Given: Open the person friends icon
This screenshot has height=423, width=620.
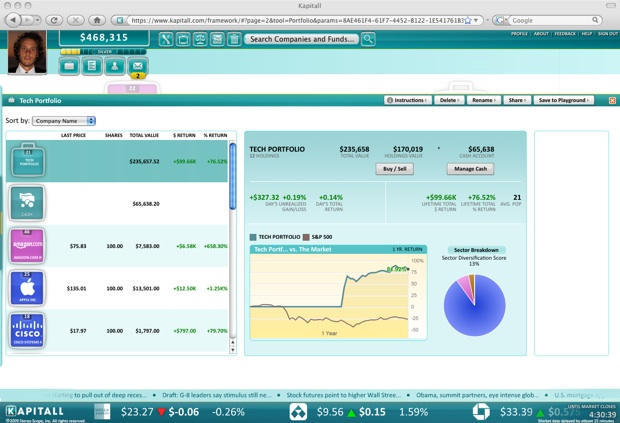Looking at the screenshot, I should (115, 66).
